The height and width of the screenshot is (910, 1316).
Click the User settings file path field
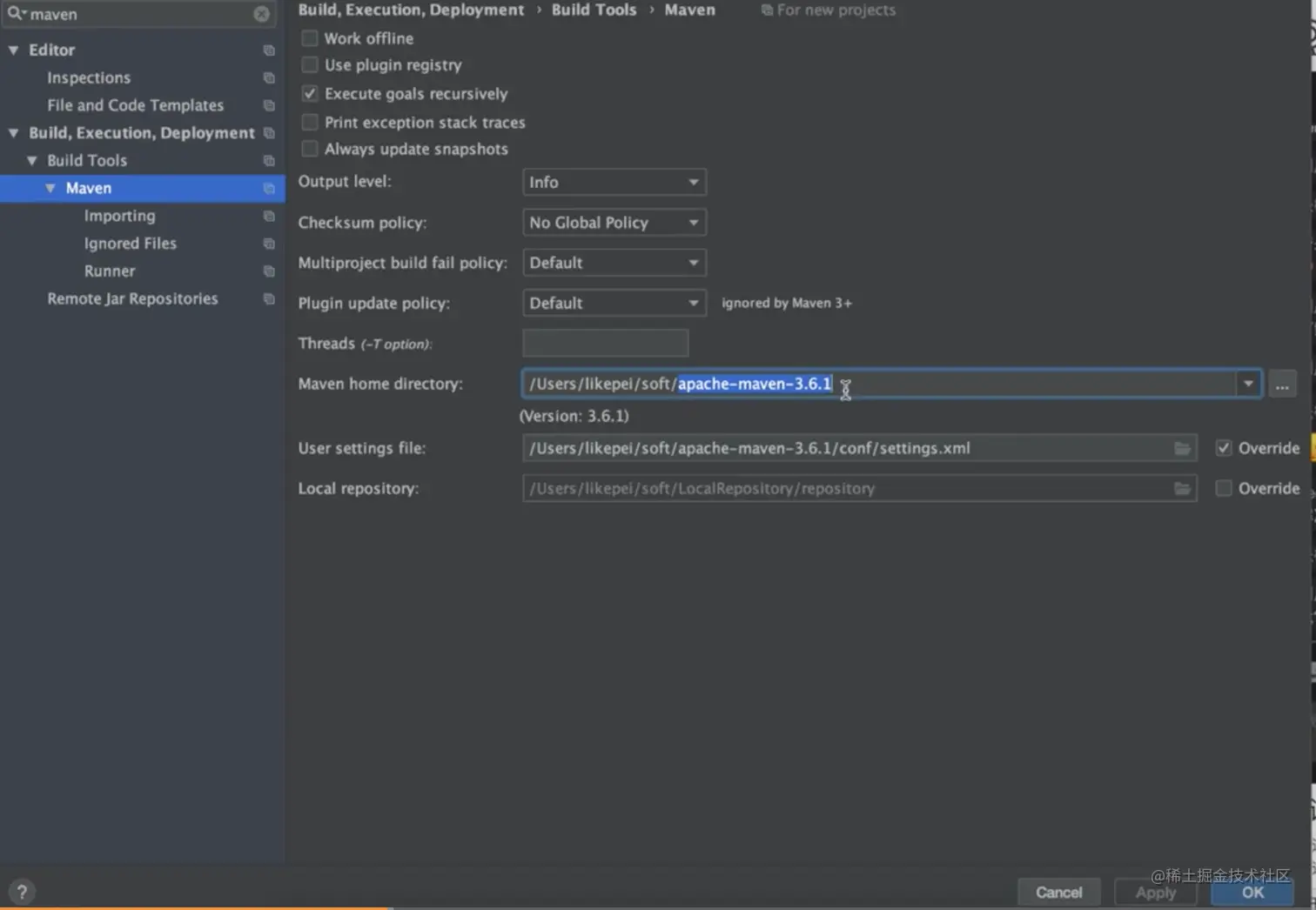(x=859, y=448)
